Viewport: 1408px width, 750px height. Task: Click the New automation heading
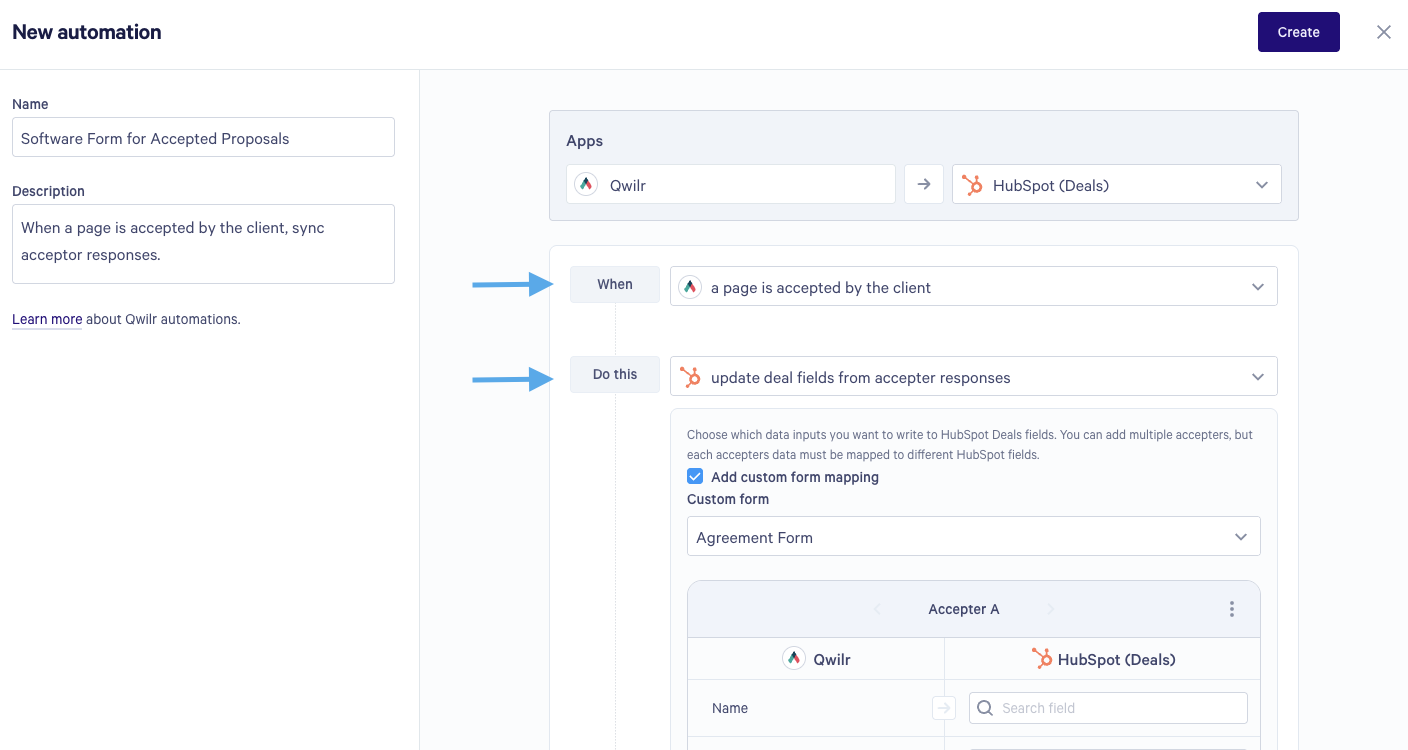click(x=87, y=32)
